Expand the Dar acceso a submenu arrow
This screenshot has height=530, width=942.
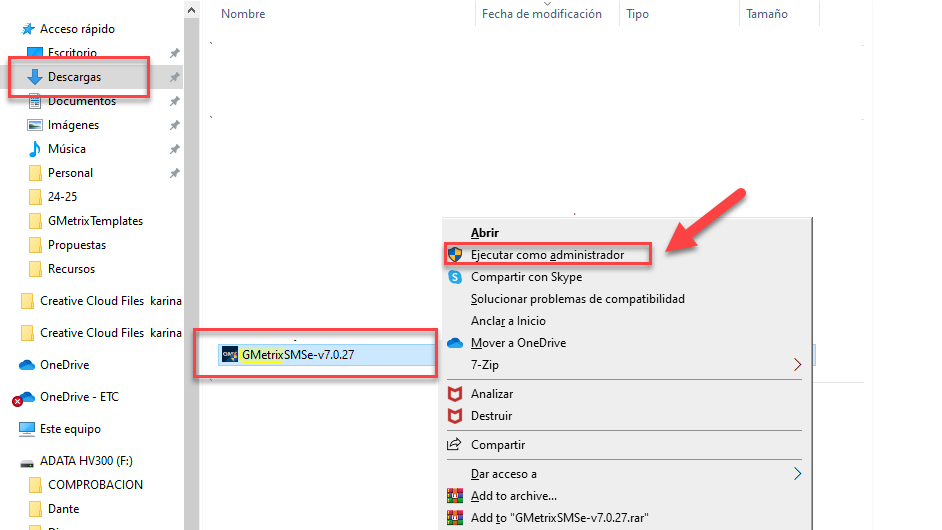[x=797, y=474]
